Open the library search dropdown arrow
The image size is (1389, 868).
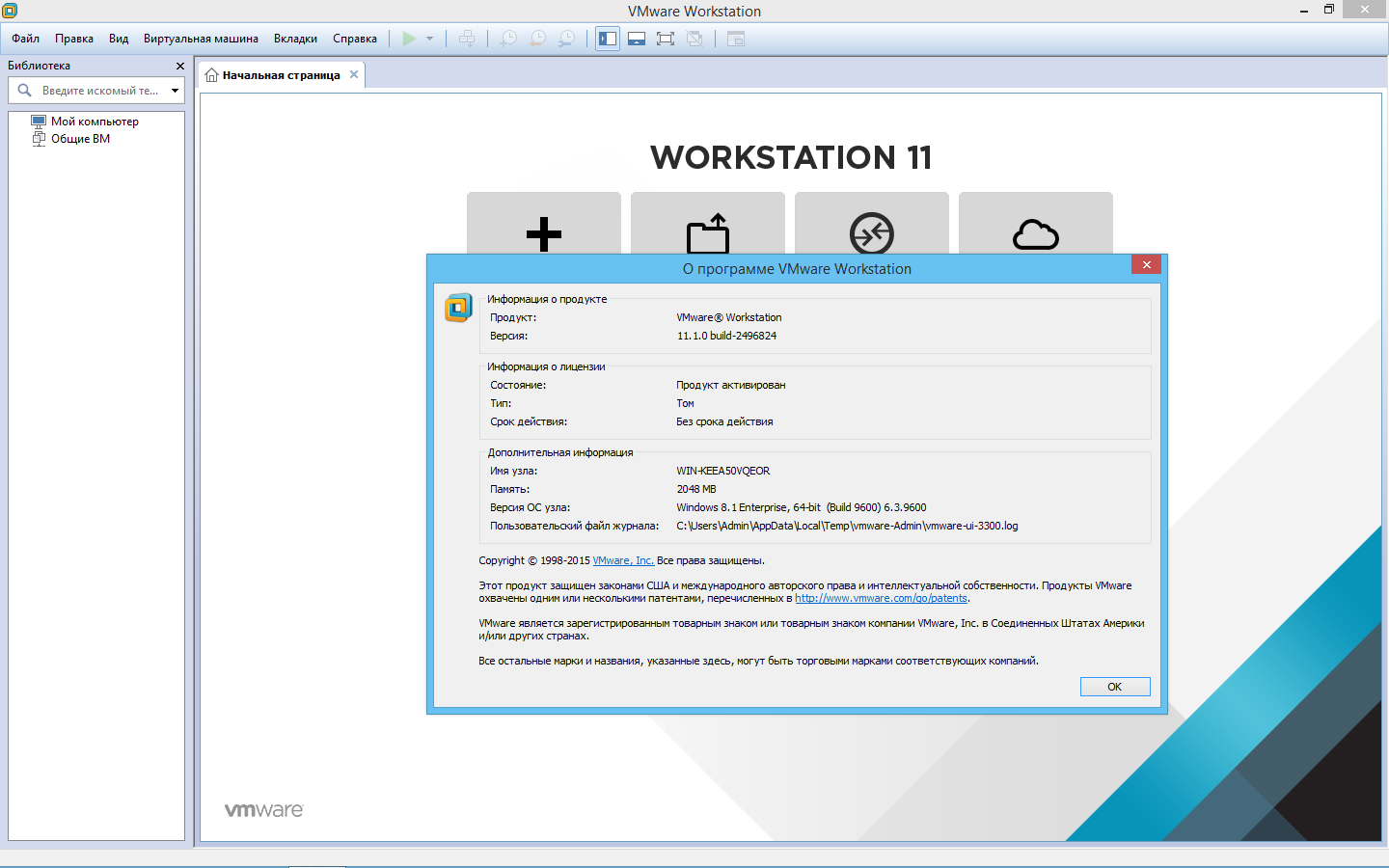point(175,91)
